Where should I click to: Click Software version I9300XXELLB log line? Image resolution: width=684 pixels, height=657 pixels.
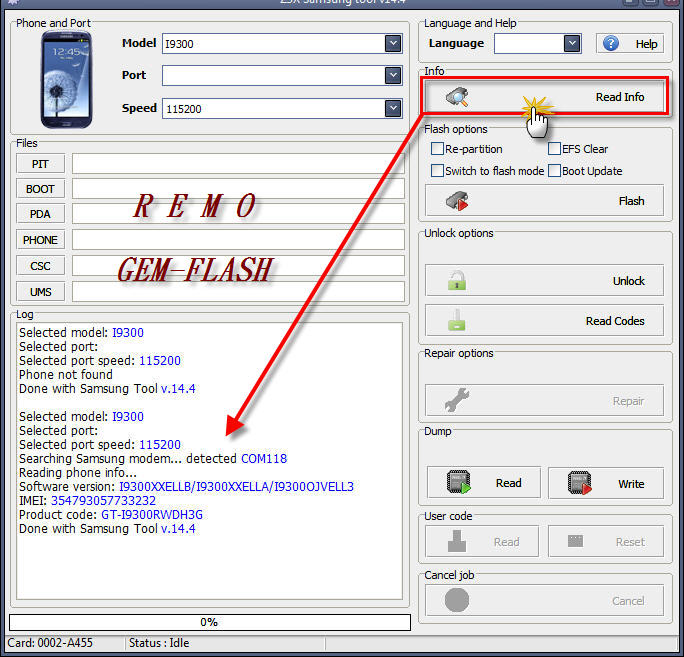click(x=186, y=486)
